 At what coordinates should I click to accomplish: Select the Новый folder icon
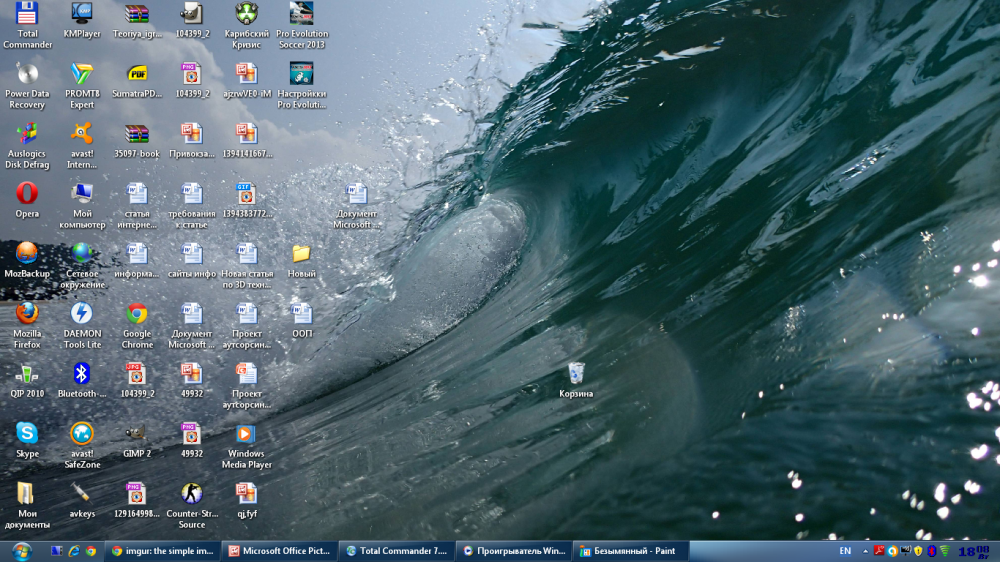[x=302, y=260]
